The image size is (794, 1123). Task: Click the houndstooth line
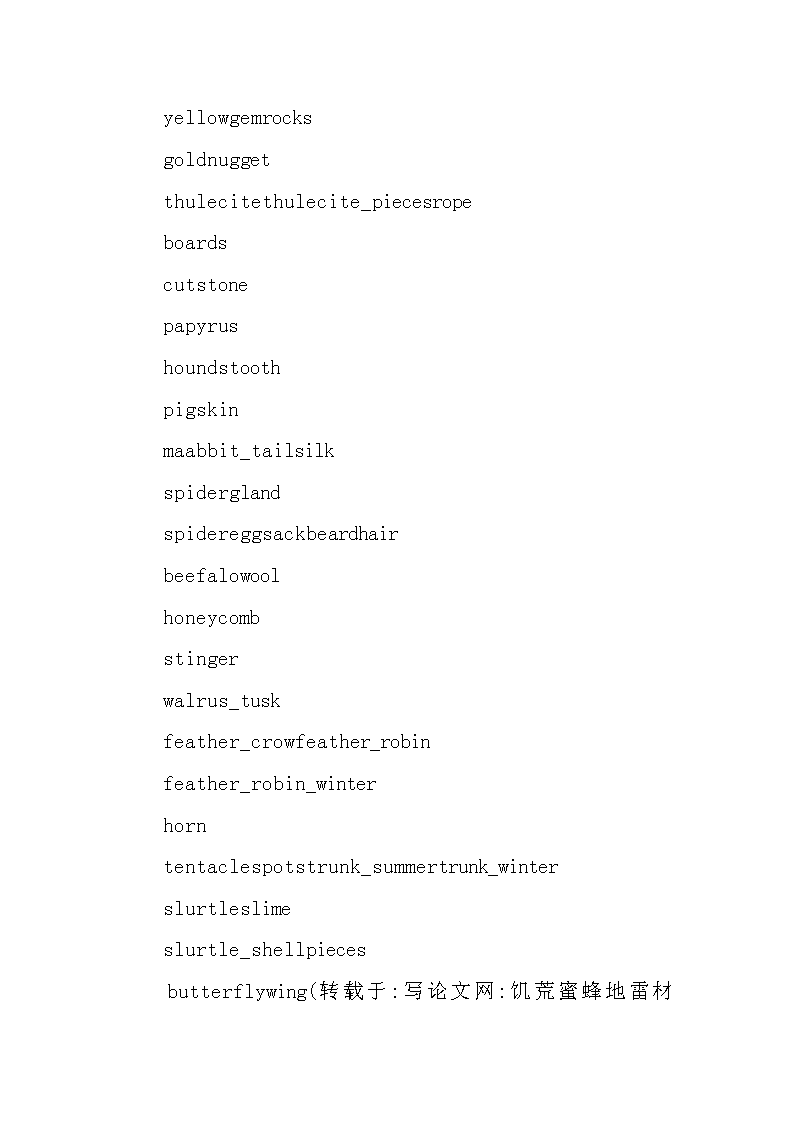coord(222,368)
